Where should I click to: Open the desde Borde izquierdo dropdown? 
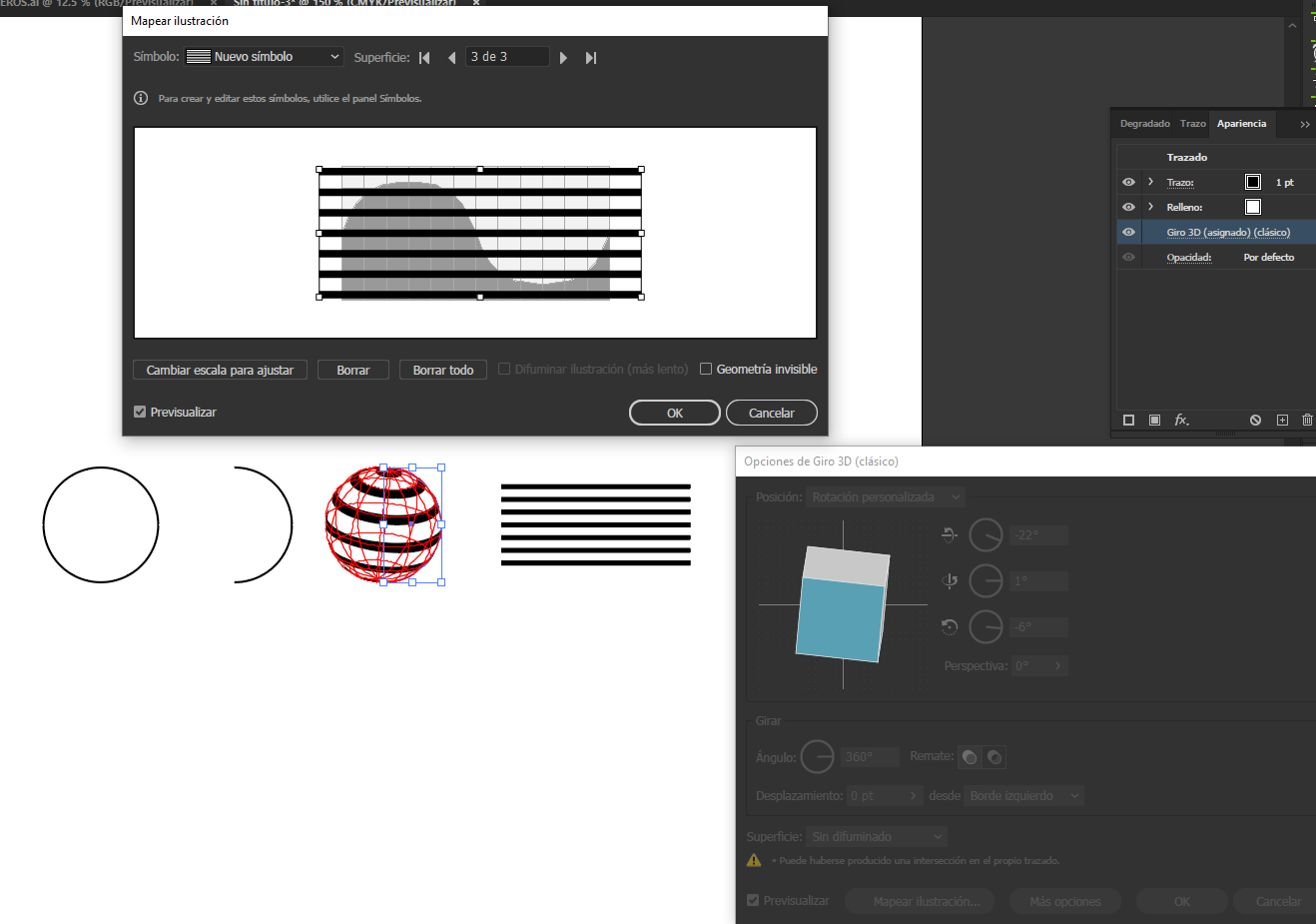tap(1024, 795)
